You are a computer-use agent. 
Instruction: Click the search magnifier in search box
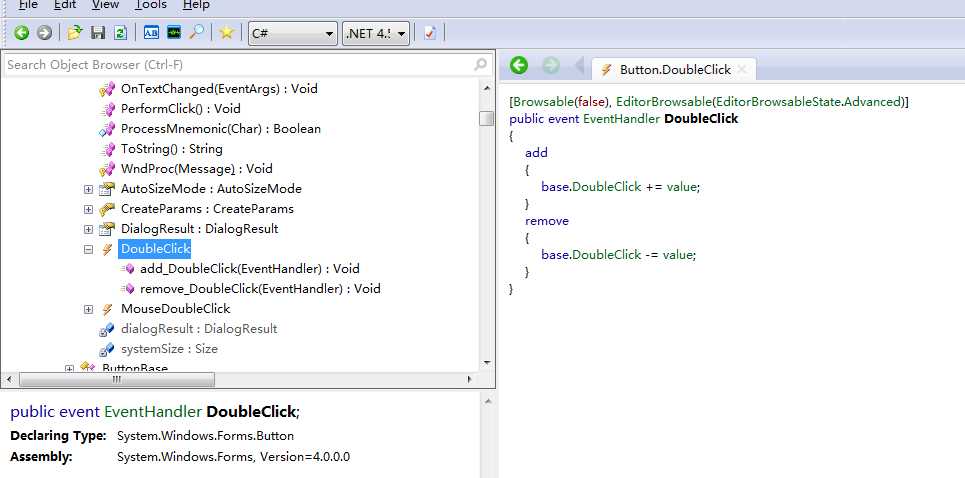[481, 64]
